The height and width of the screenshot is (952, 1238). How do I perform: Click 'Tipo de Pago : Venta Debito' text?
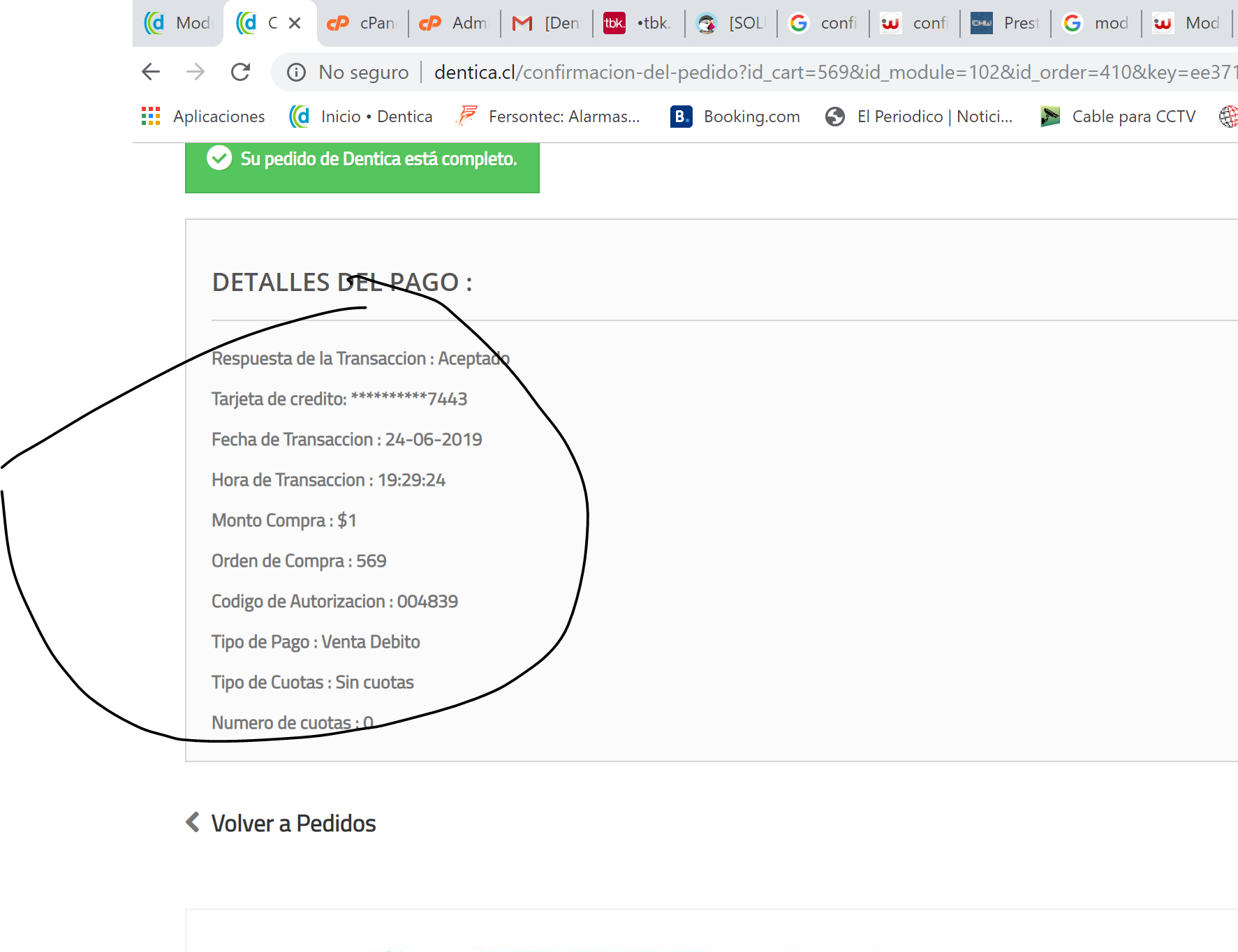pyautogui.click(x=316, y=642)
